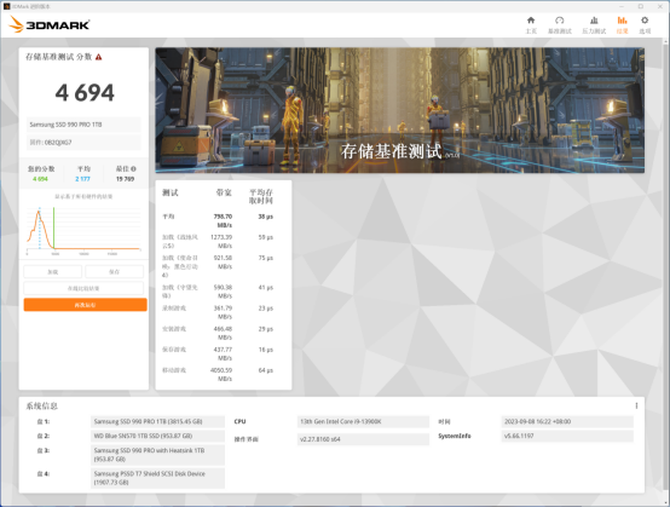Click Compare result online (在线比较结果) button

click(85, 288)
